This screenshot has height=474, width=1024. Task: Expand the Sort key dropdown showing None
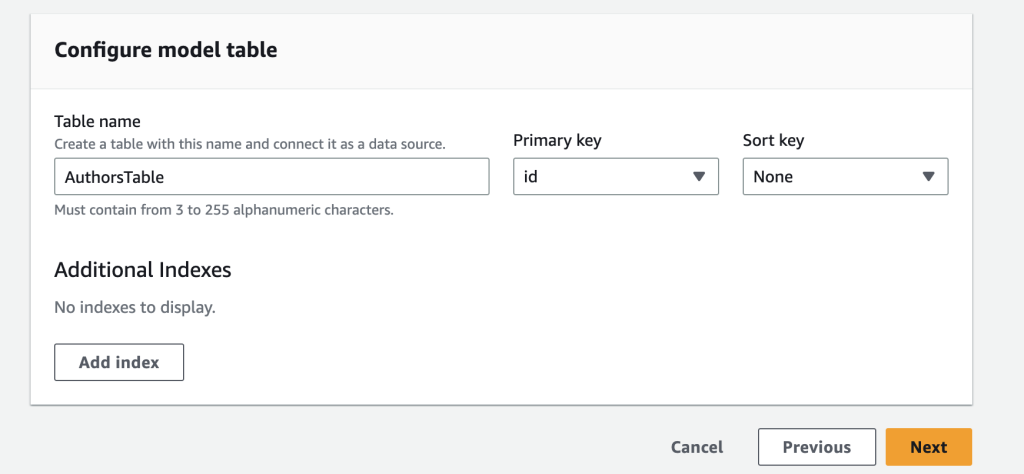845,177
